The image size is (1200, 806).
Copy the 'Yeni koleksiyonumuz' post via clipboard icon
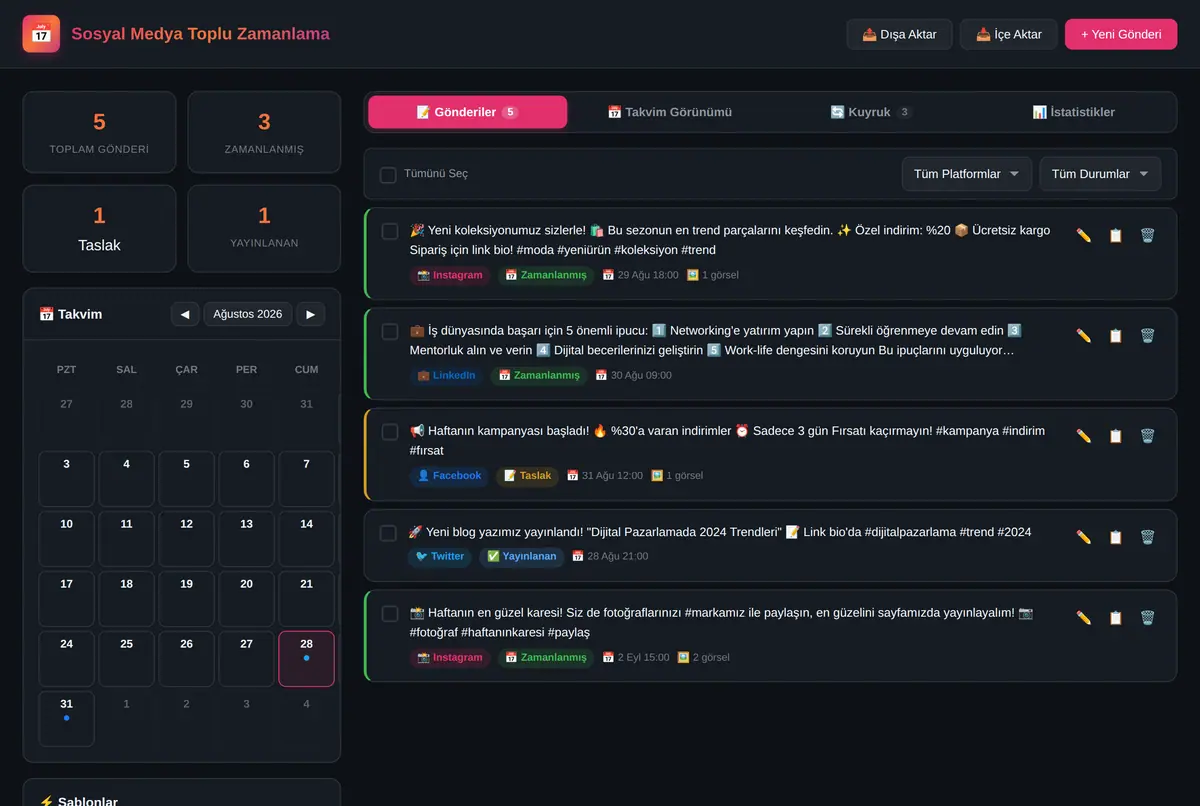tap(1115, 236)
